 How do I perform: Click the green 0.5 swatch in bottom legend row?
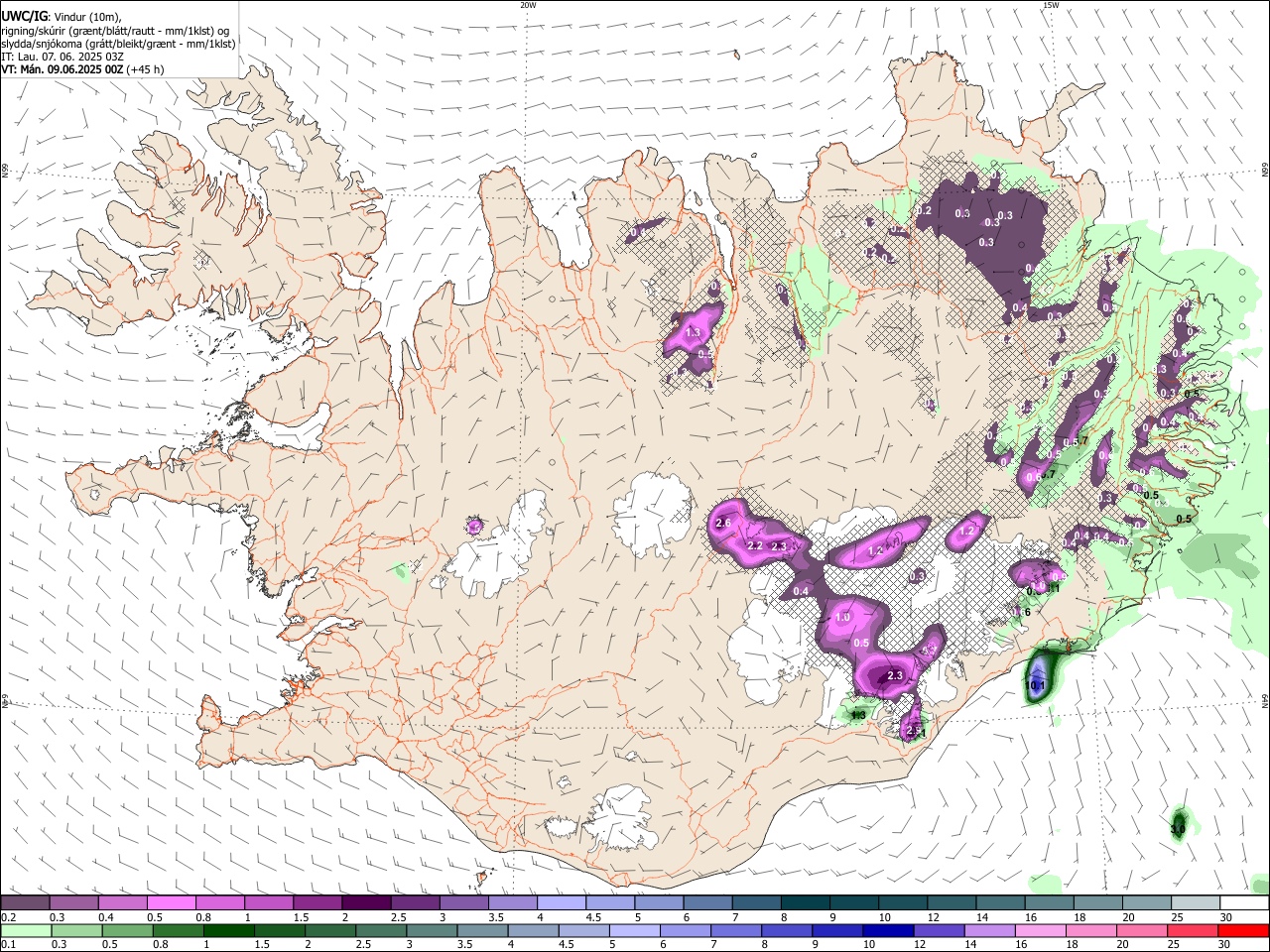point(128,930)
